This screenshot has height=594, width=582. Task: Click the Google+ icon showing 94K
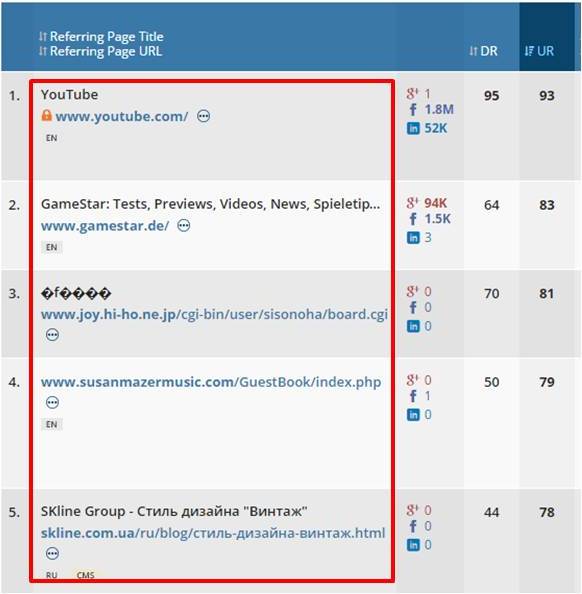coord(413,203)
